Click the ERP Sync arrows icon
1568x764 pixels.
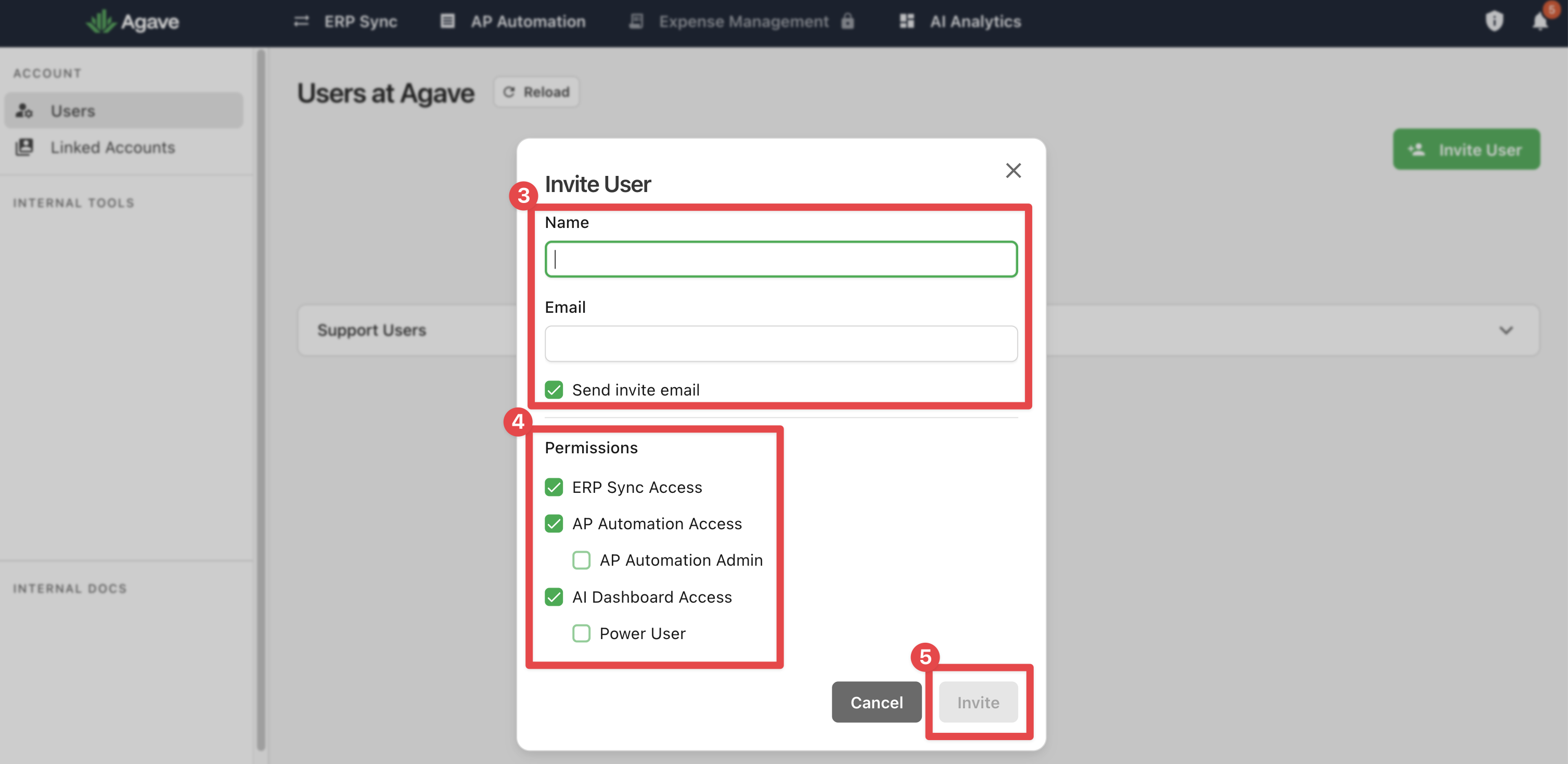pyautogui.click(x=301, y=22)
